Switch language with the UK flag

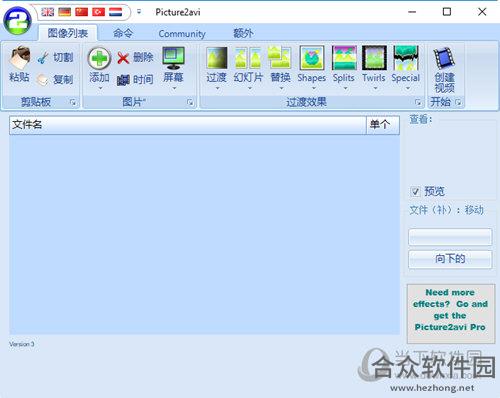pyautogui.click(x=48, y=12)
